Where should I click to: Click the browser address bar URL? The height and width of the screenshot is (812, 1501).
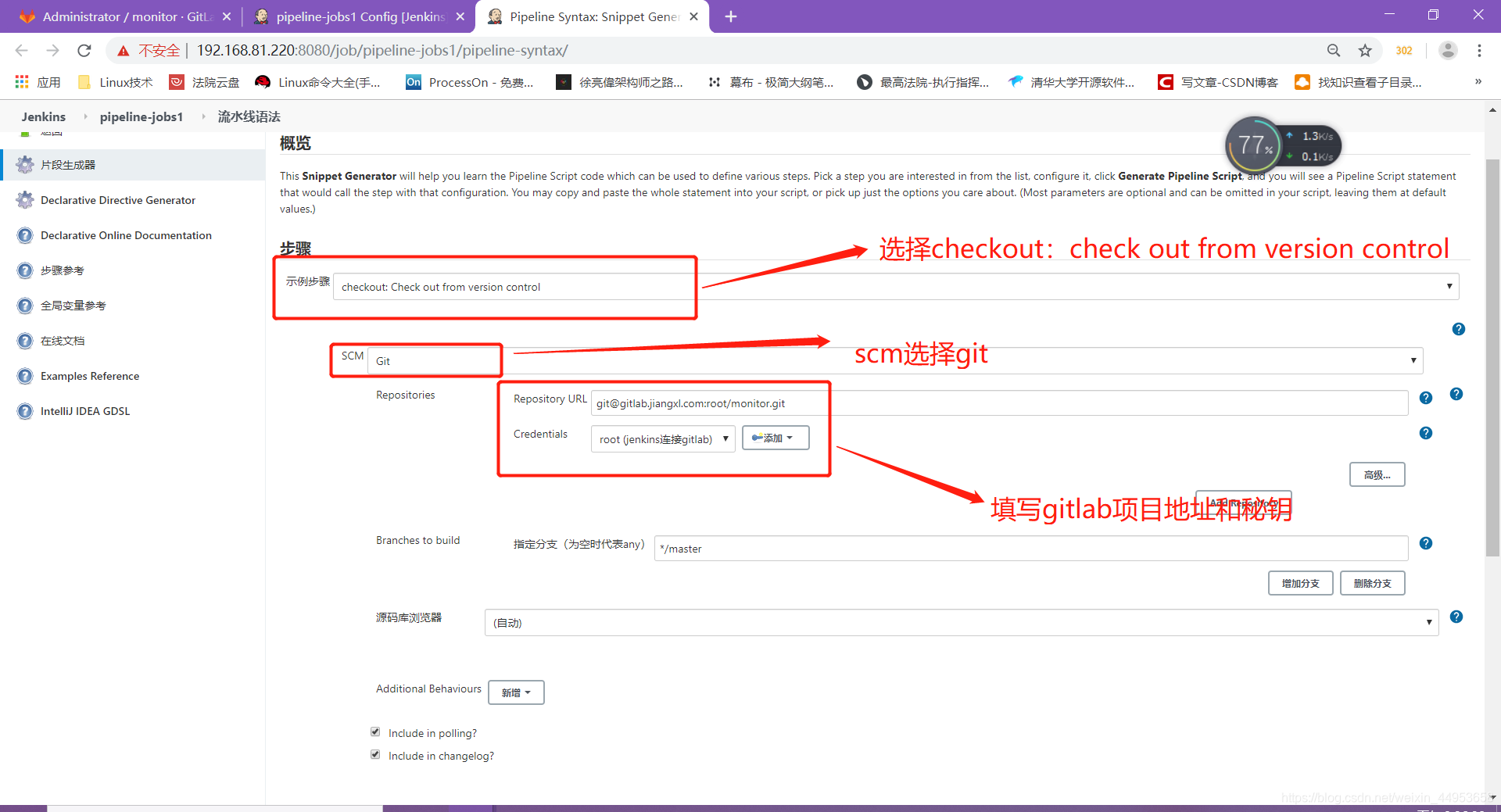click(382, 51)
